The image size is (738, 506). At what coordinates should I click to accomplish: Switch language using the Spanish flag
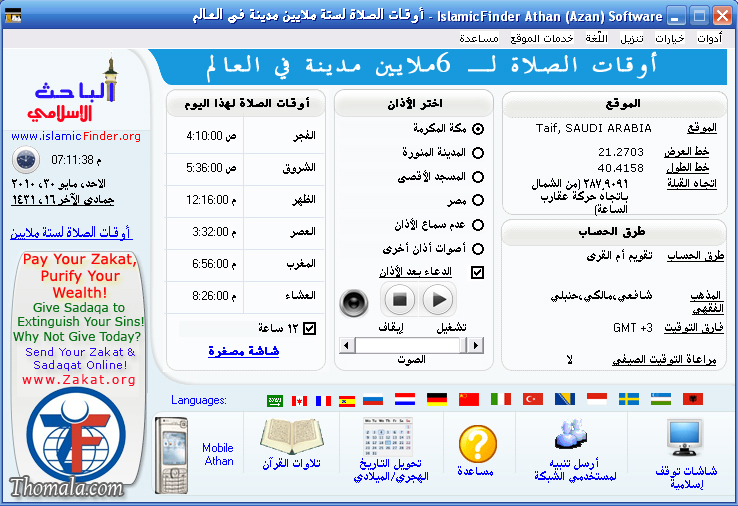point(347,401)
